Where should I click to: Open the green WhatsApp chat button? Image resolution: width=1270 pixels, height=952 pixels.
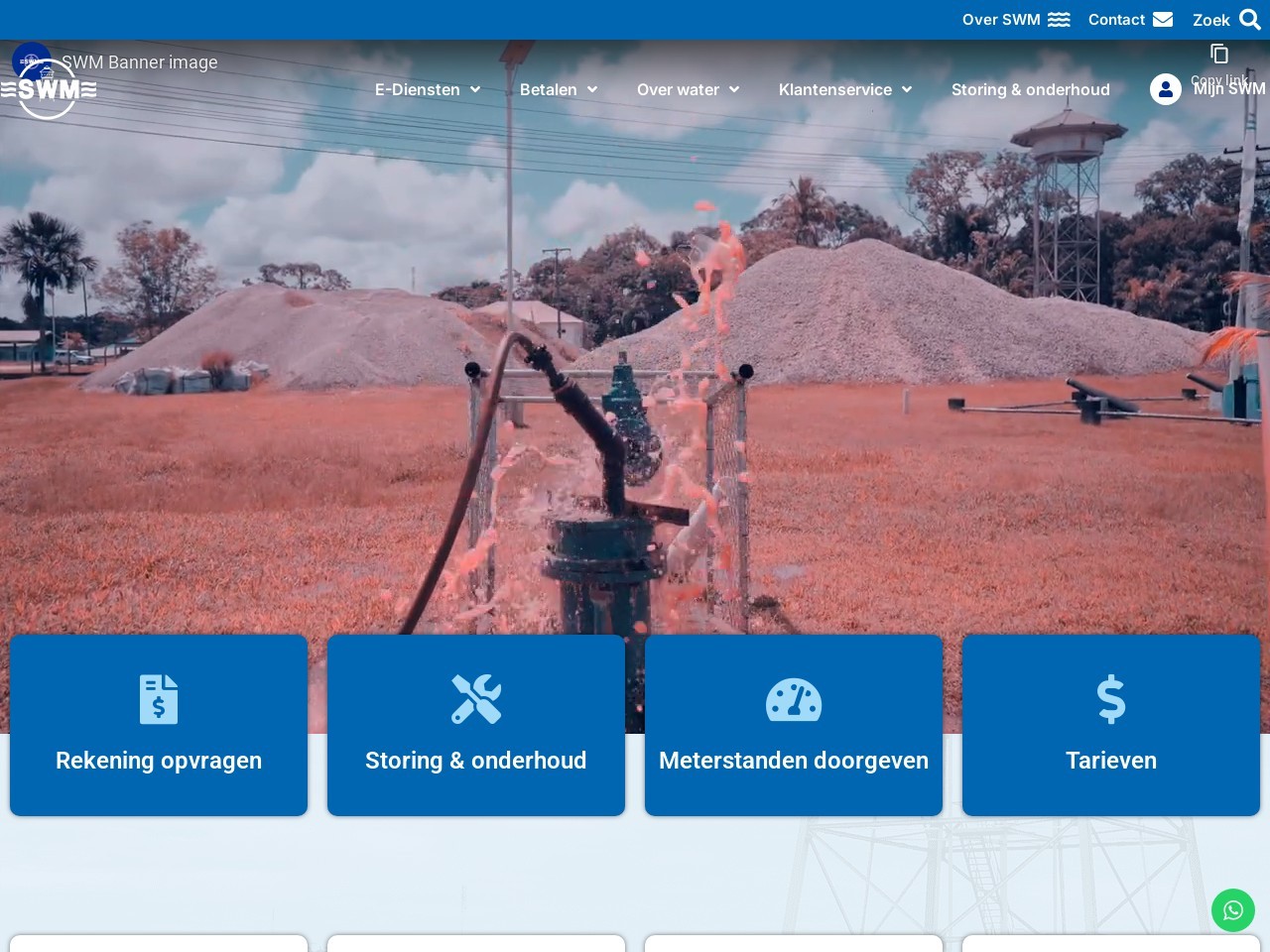[1233, 910]
